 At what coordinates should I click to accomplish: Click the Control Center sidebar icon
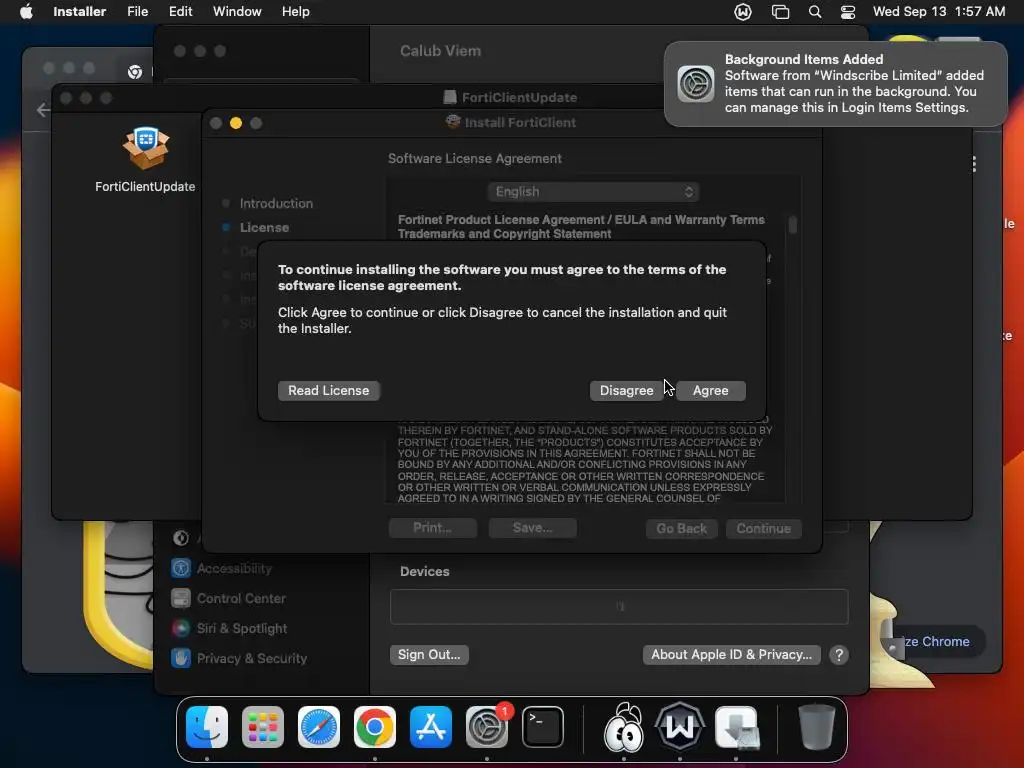(x=181, y=598)
